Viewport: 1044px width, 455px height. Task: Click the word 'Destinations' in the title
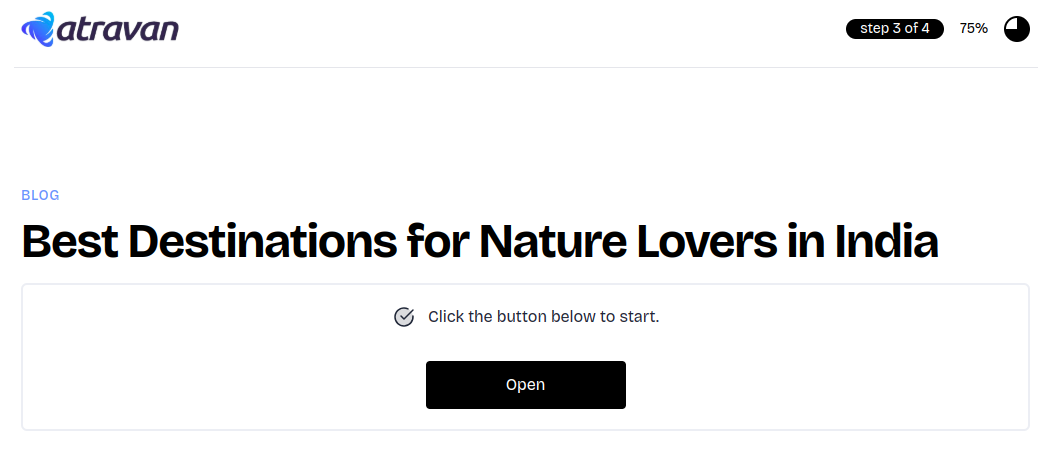tap(264, 240)
